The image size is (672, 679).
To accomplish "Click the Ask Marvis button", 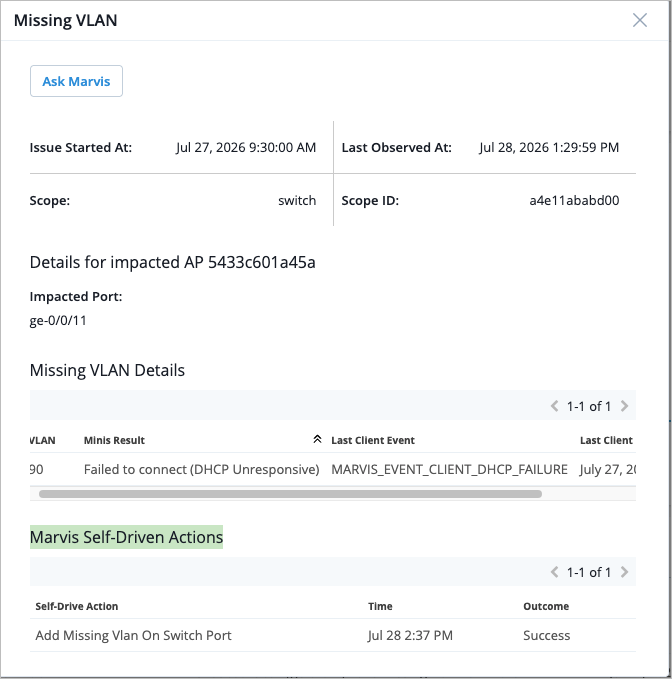I will pyautogui.click(x=76, y=81).
